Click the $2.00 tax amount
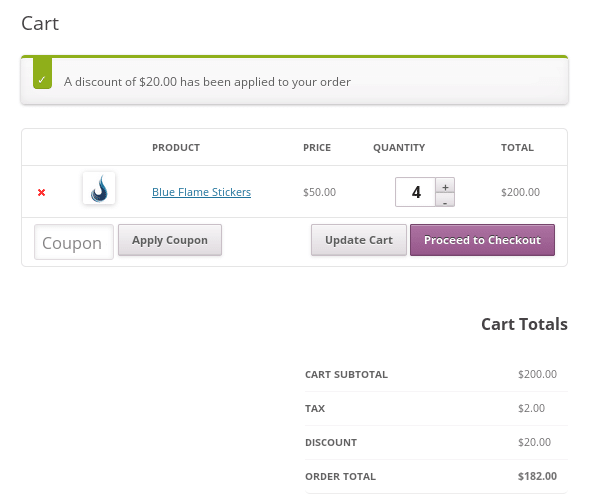This screenshot has width=593, height=495. pos(531,408)
